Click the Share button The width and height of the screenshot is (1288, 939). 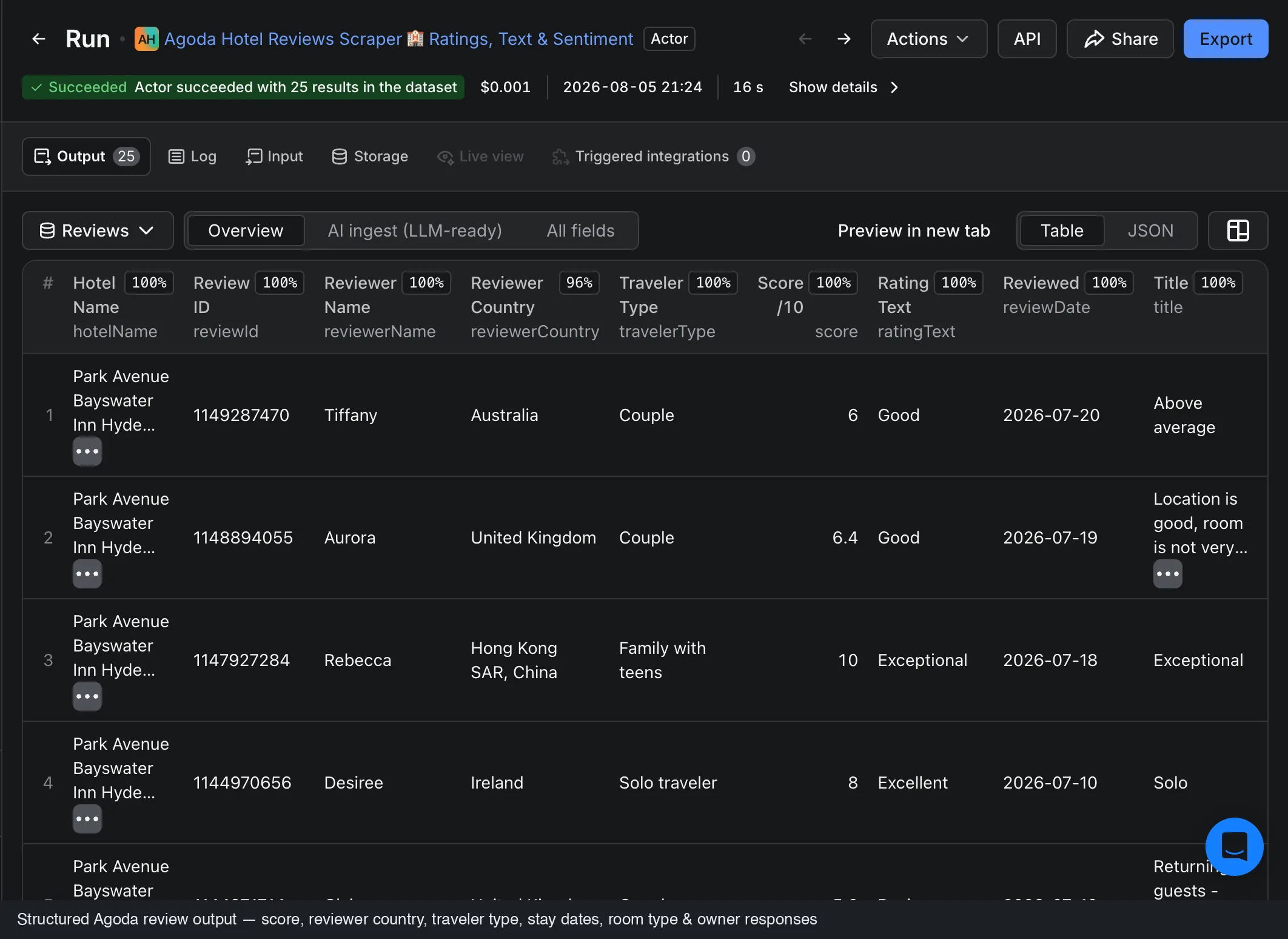[x=1120, y=39]
